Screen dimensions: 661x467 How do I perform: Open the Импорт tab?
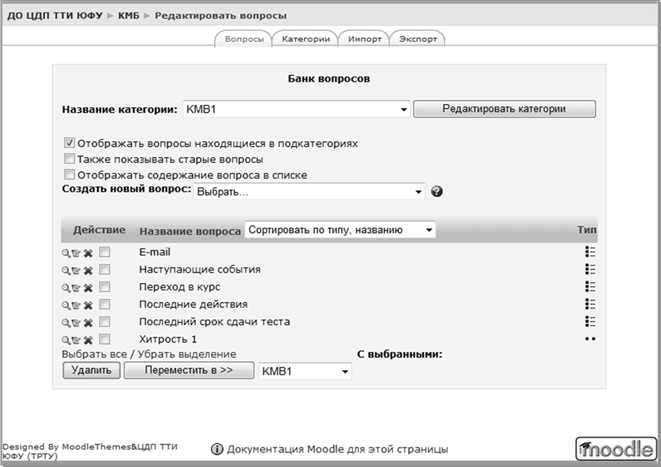pyautogui.click(x=362, y=39)
